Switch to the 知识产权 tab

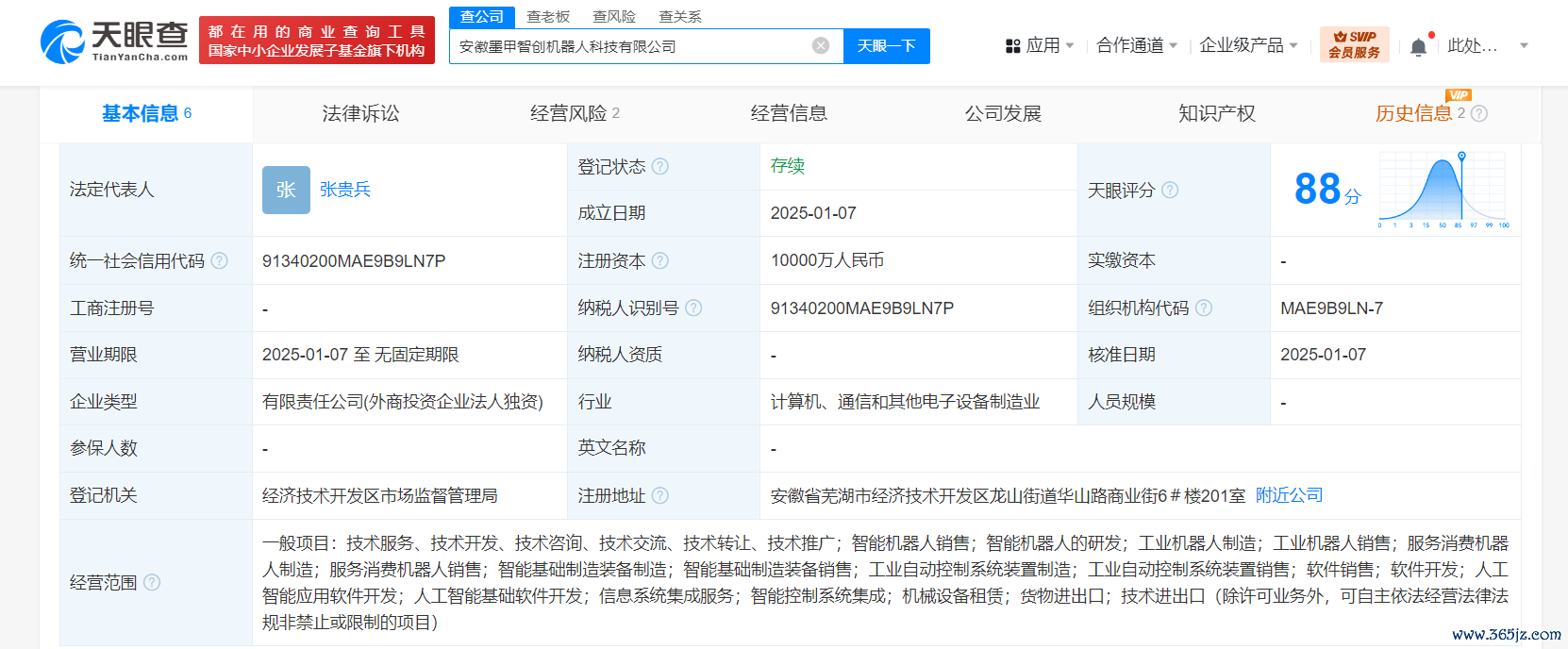(1217, 113)
